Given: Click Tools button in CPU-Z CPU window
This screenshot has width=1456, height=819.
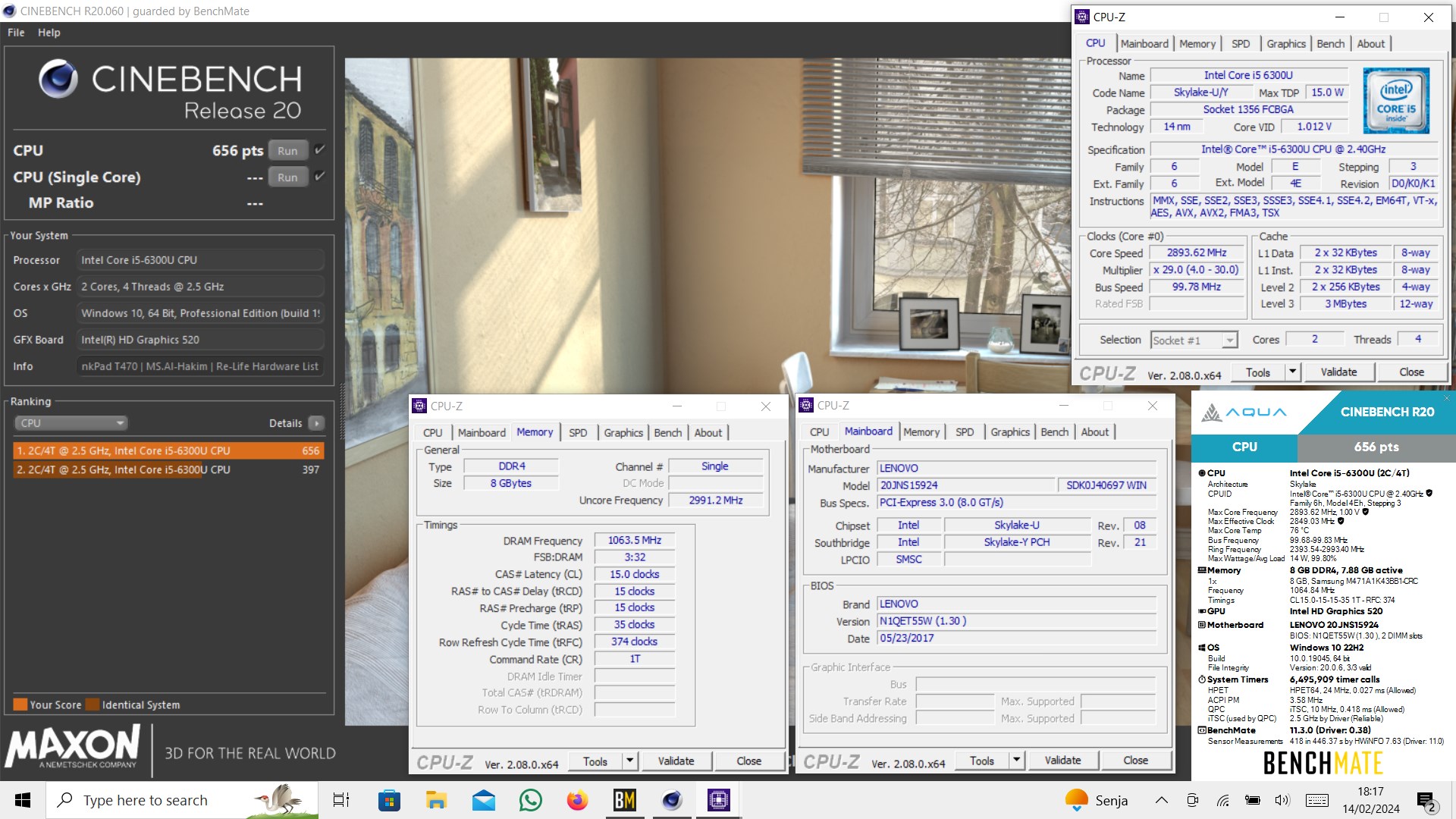Looking at the screenshot, I should [1257, 372].
